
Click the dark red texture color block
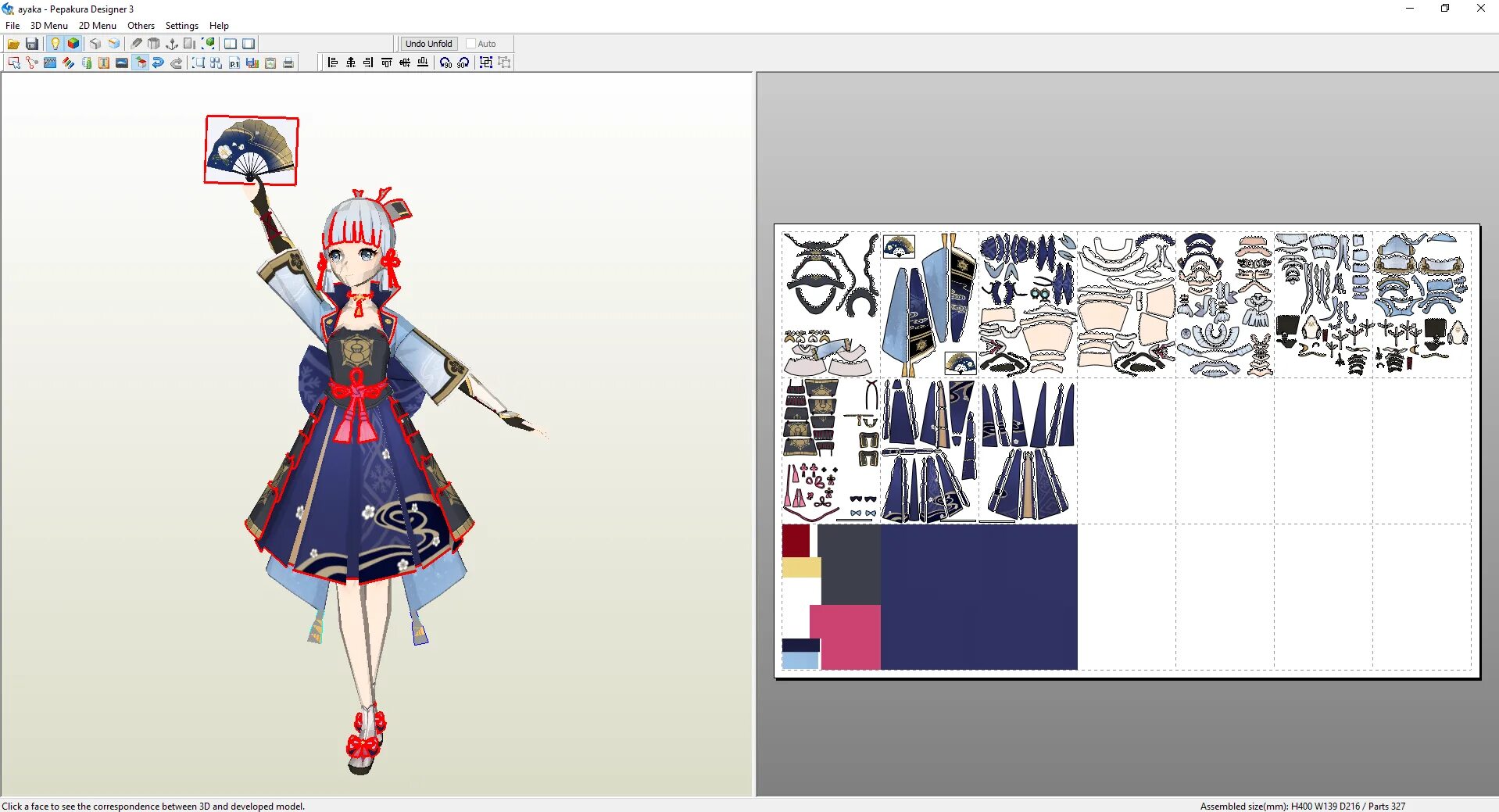click(x=796, y=541)
